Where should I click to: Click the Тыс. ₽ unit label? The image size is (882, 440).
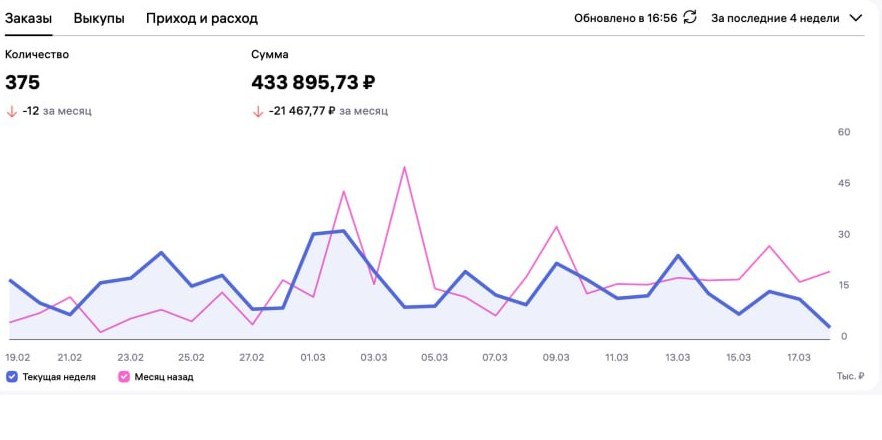850,376
